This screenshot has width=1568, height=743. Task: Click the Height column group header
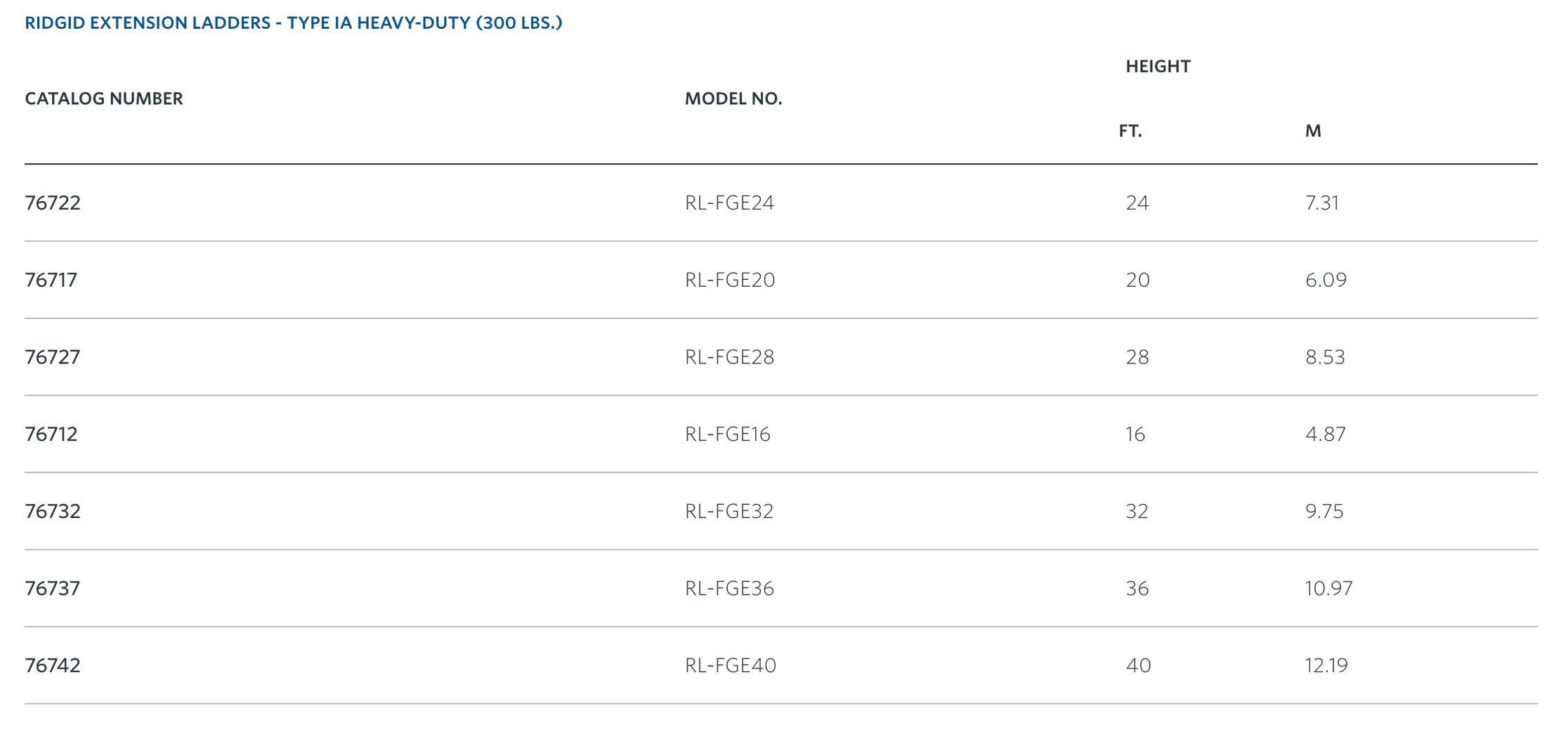tap(1158, 67)
